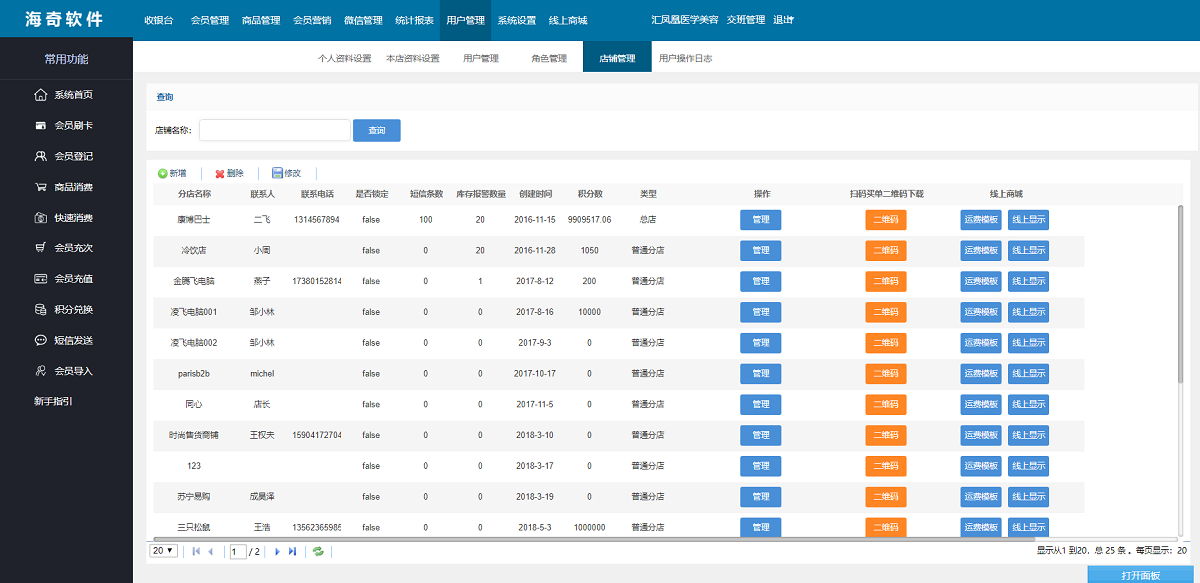Viewport: 1200px width, 583px height.
Task: Open 会员管理 top menu
Action: (x=210, y=20)
